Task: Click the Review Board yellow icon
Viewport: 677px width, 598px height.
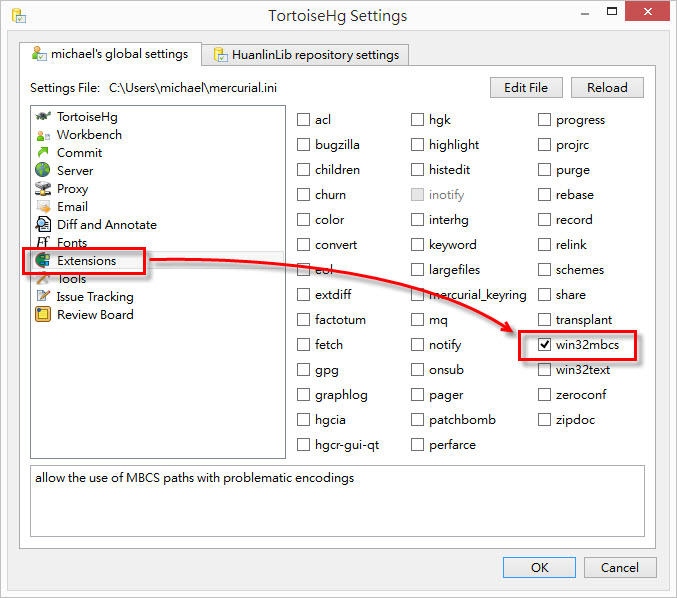Action: pos(43,314)
